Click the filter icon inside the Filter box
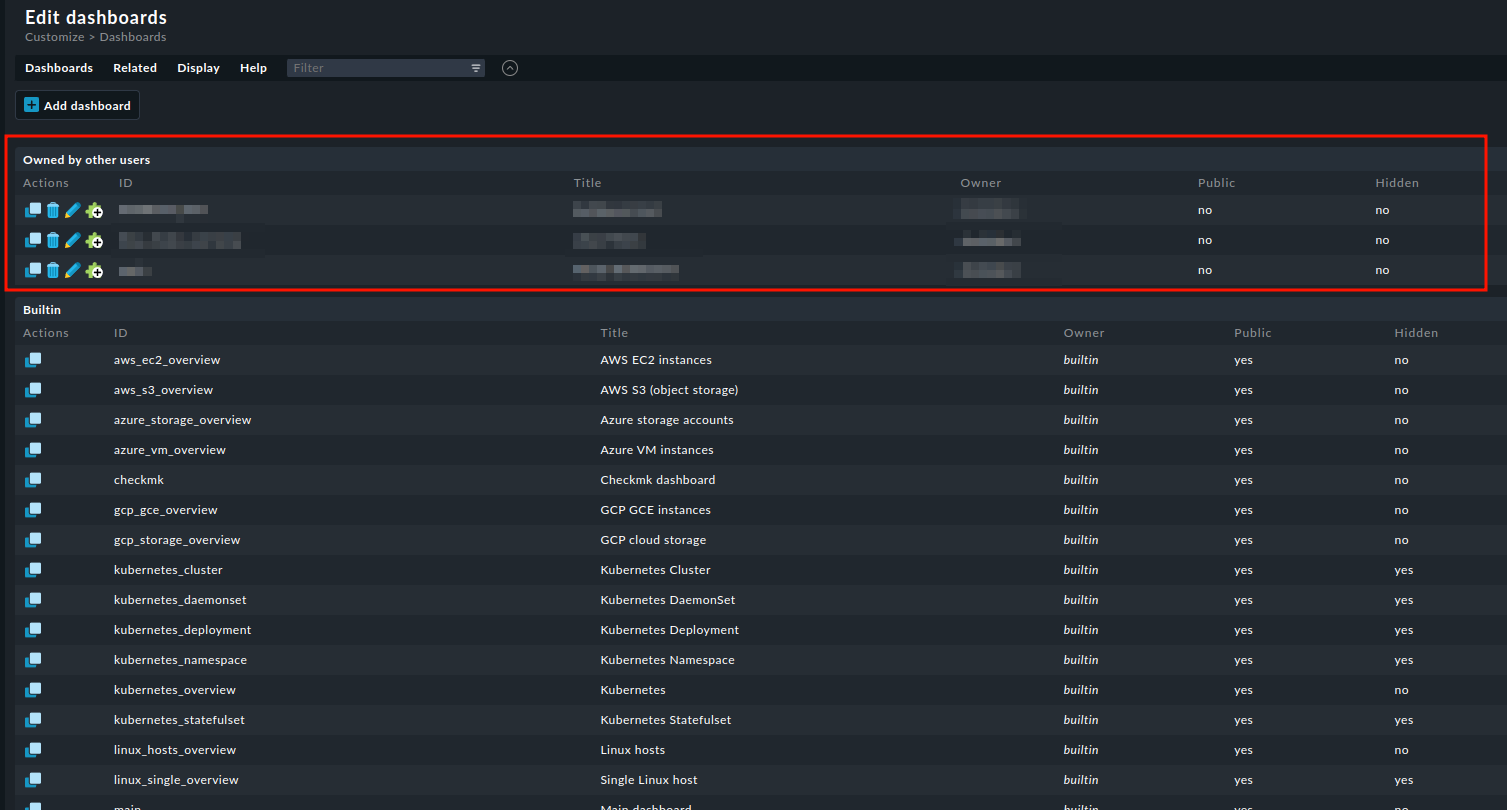 tap(476, 68)
